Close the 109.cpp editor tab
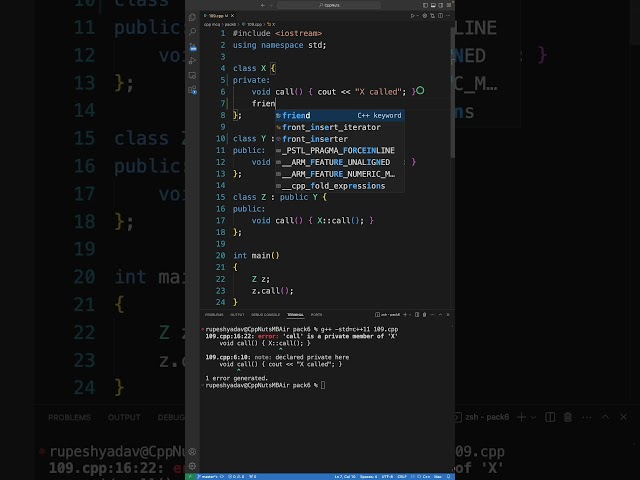640x480 pixels. pyautogui.click(x=232, y=16)
